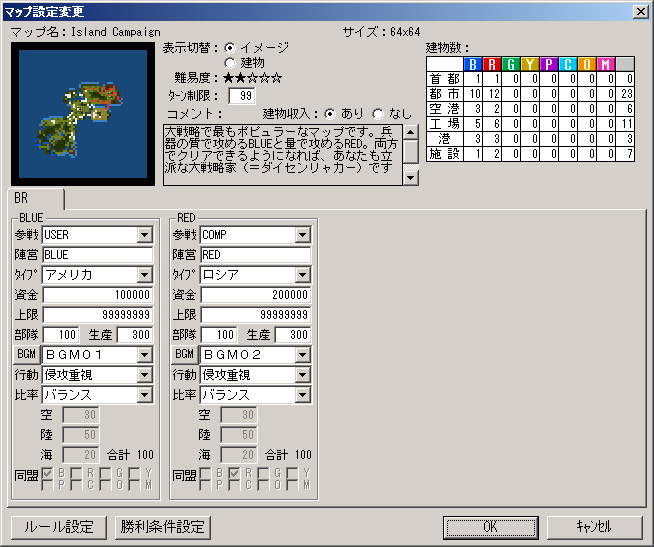The height and width of the screenshot is (547, 654).
Task: Toggle RED alliance checkbox for G/O
Action: [263, 479]
